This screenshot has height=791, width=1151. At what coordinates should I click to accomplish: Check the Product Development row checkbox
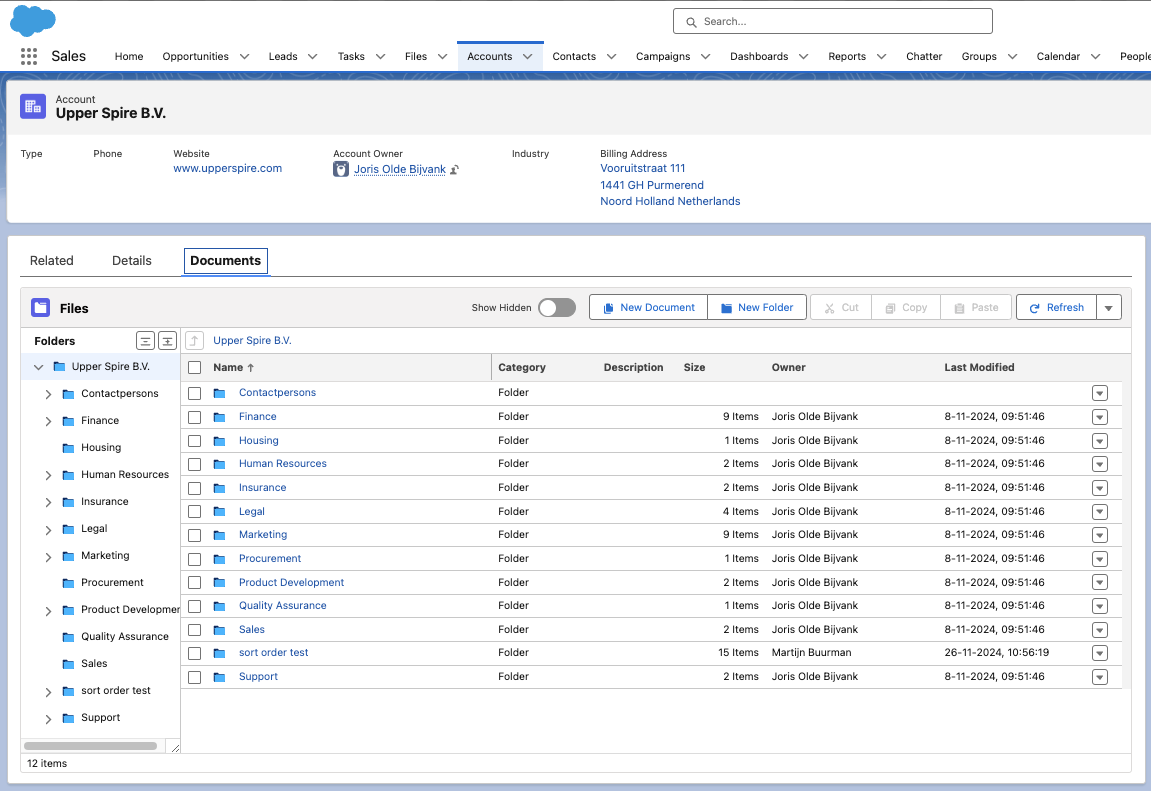(x=195, y=583)
